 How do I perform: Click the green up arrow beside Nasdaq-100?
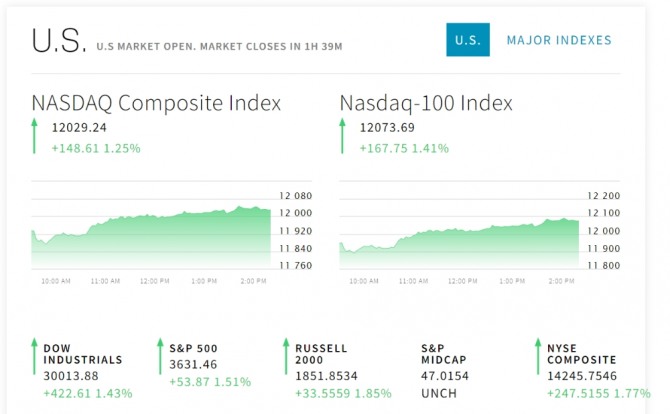coord(342,136)
